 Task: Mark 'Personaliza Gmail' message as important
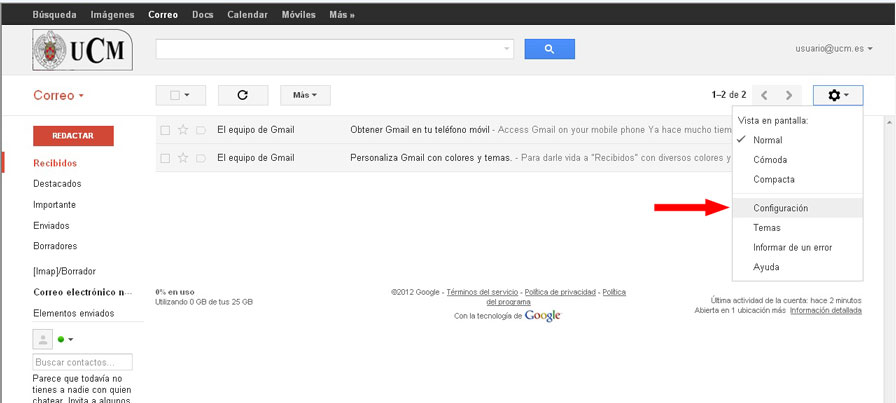click(201, 158)
